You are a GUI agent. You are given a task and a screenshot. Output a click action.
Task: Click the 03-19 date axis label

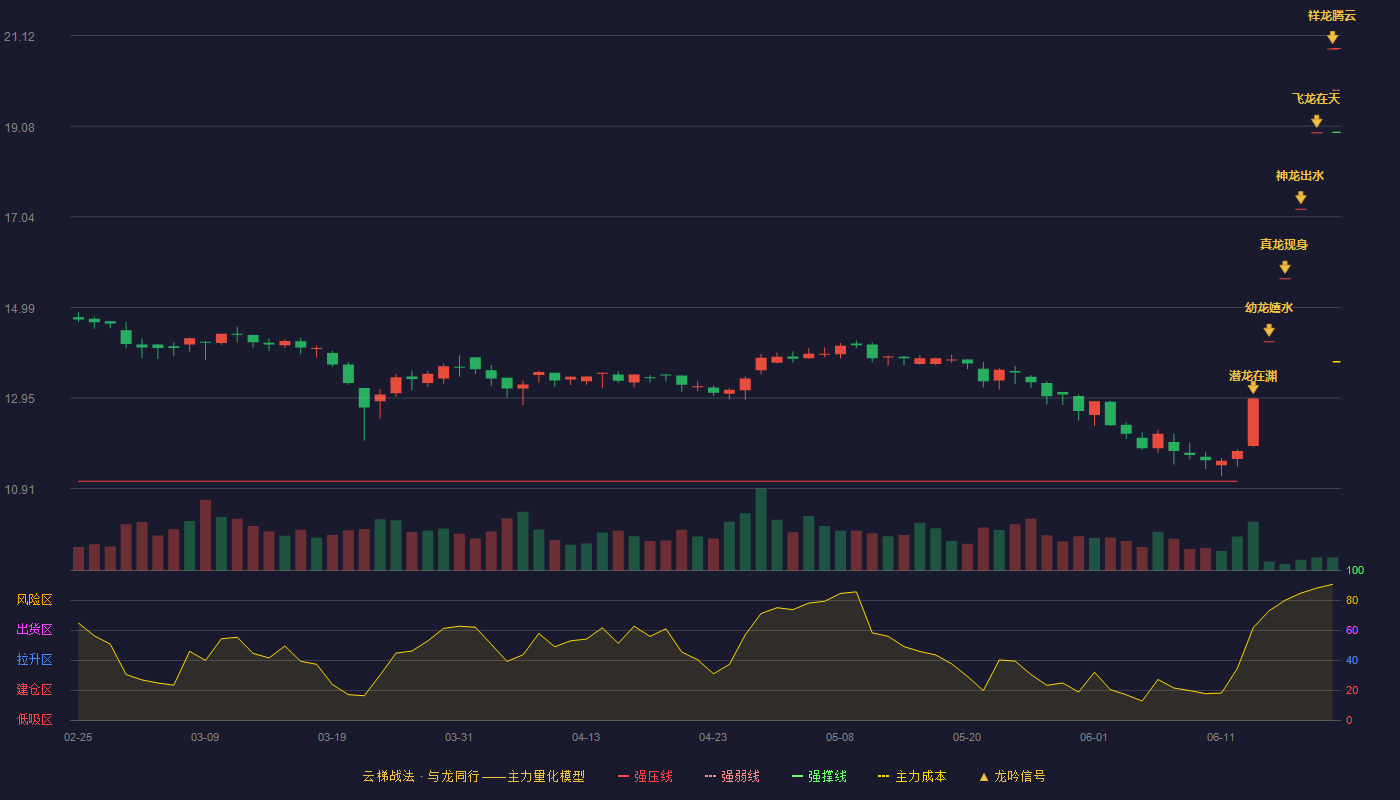click(x=332, y=737)
